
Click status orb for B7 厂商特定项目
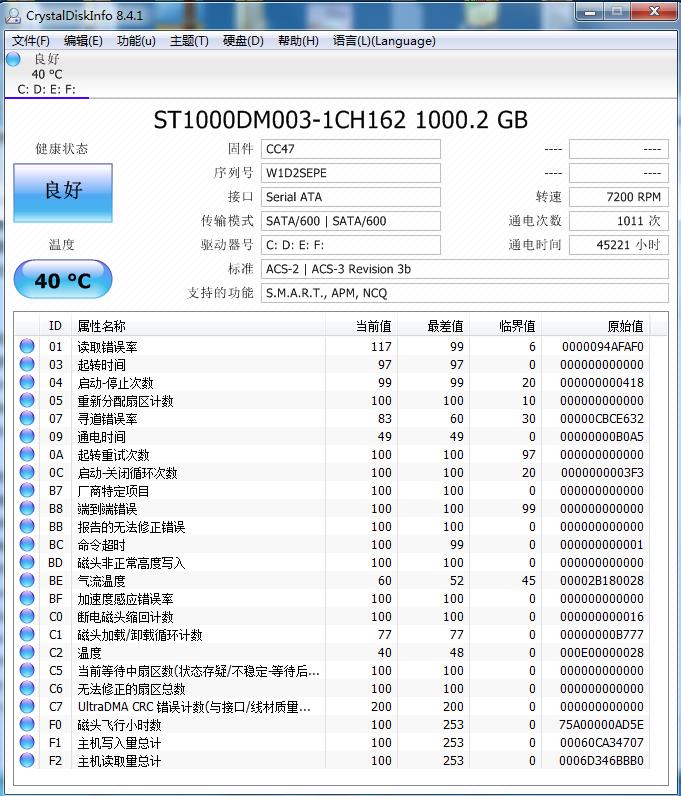tap(27, 490)
